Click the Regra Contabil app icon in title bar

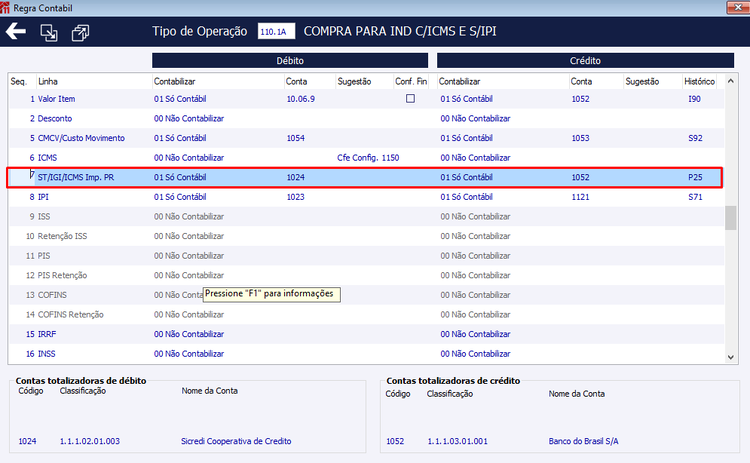tap(5, 8)
